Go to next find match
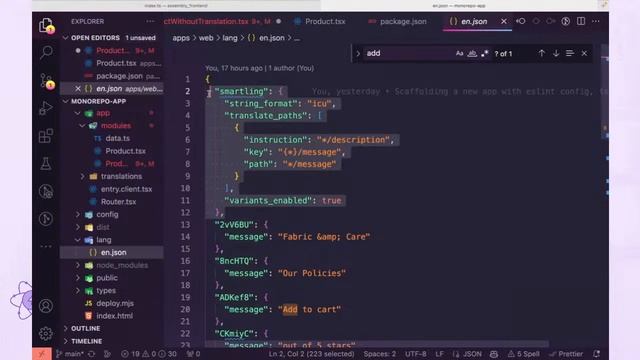640x360 pixels. [x=556, y=53]
